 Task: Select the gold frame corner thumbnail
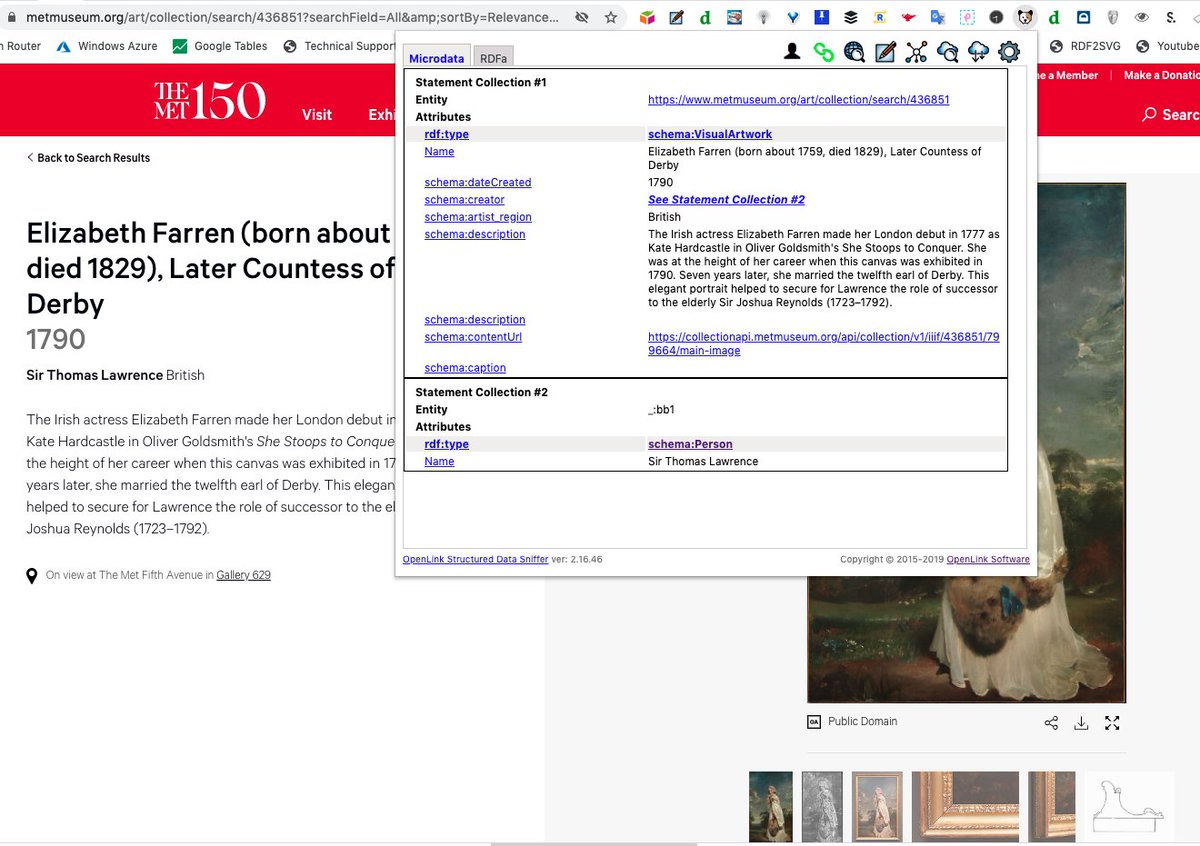pos(965,806)
